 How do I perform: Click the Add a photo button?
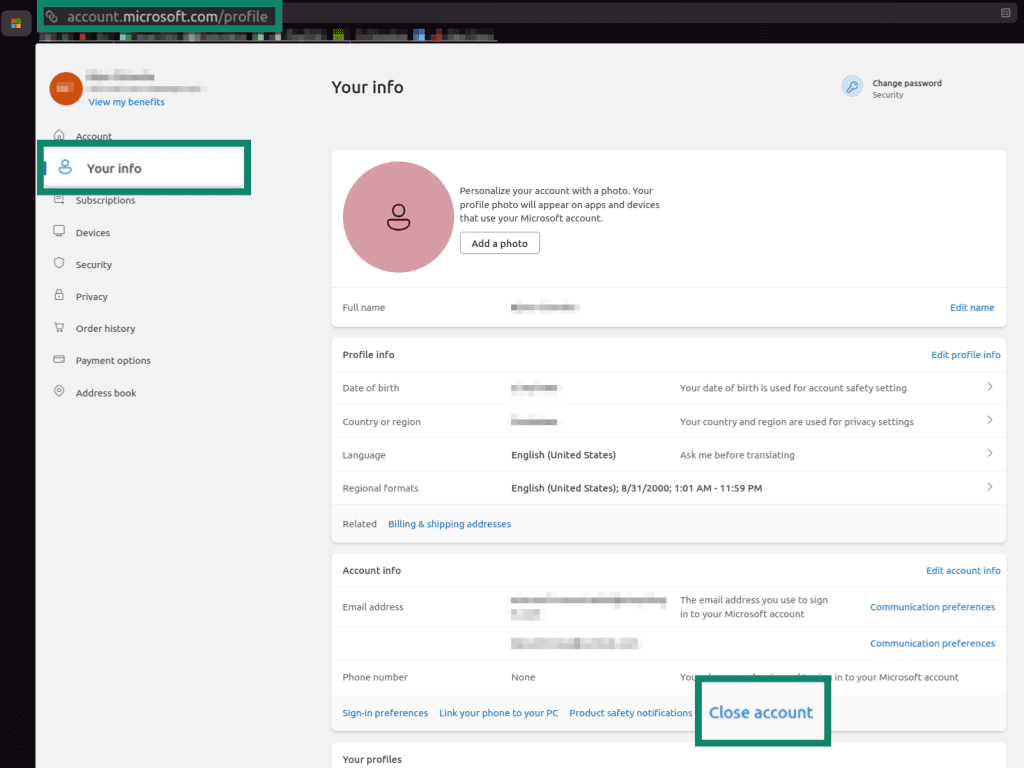(x=500, y=243)
